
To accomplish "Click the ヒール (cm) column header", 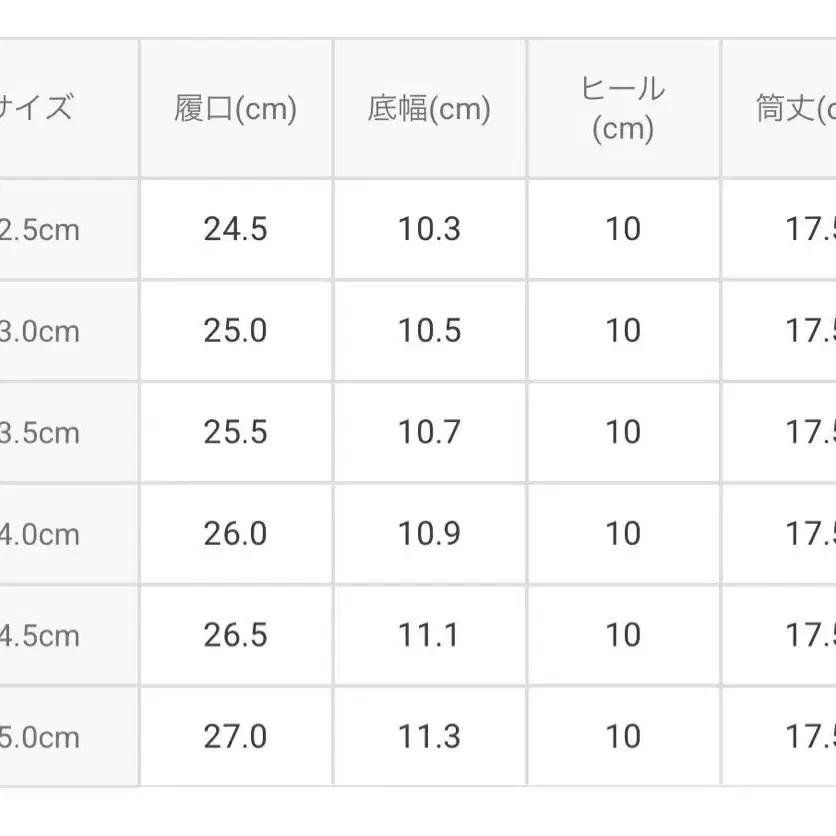I will 622,109.
